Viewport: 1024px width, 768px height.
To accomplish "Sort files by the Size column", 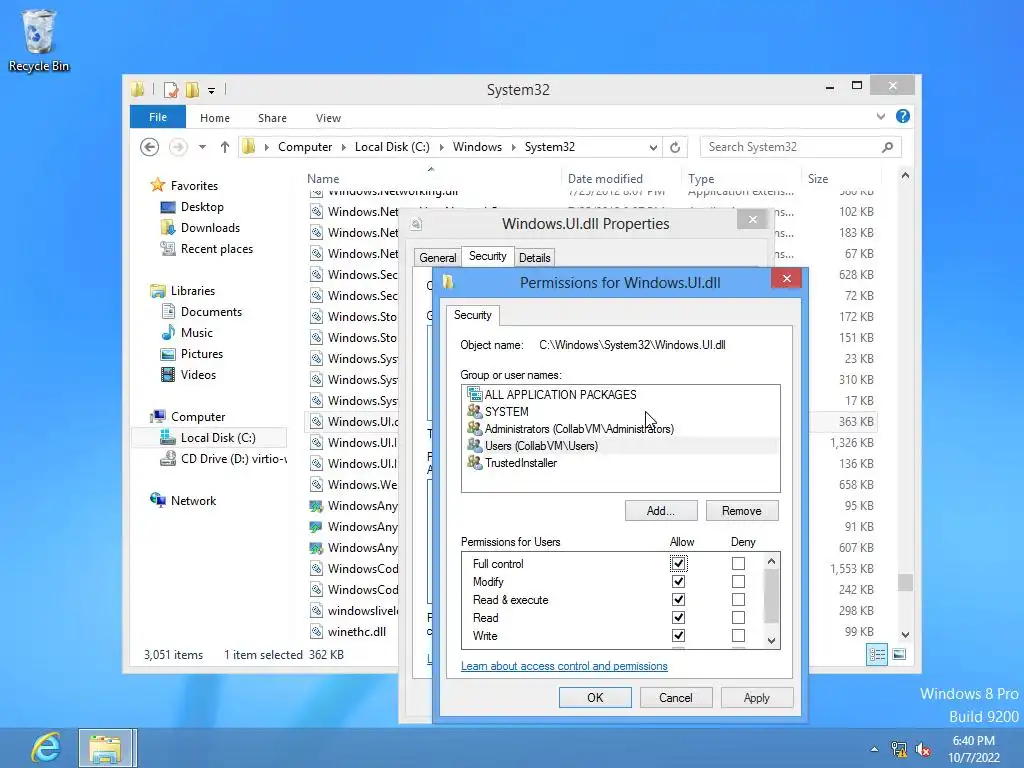I will 840,178.
